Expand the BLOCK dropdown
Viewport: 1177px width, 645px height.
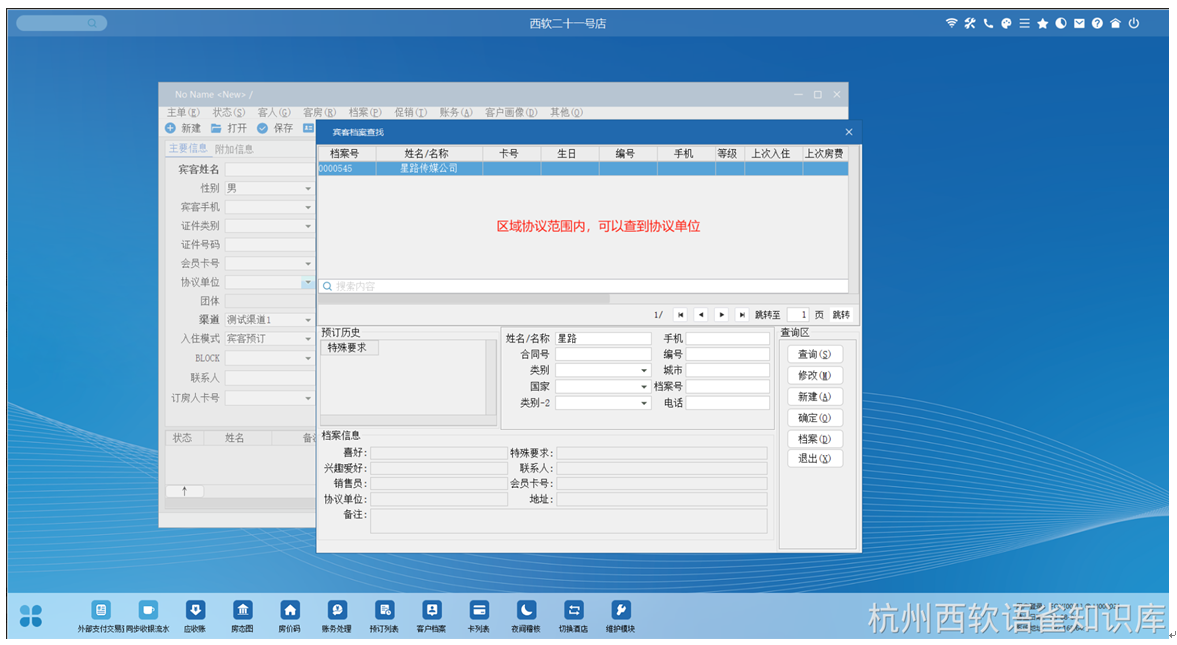pyautogui.click(x=308, y=358)
